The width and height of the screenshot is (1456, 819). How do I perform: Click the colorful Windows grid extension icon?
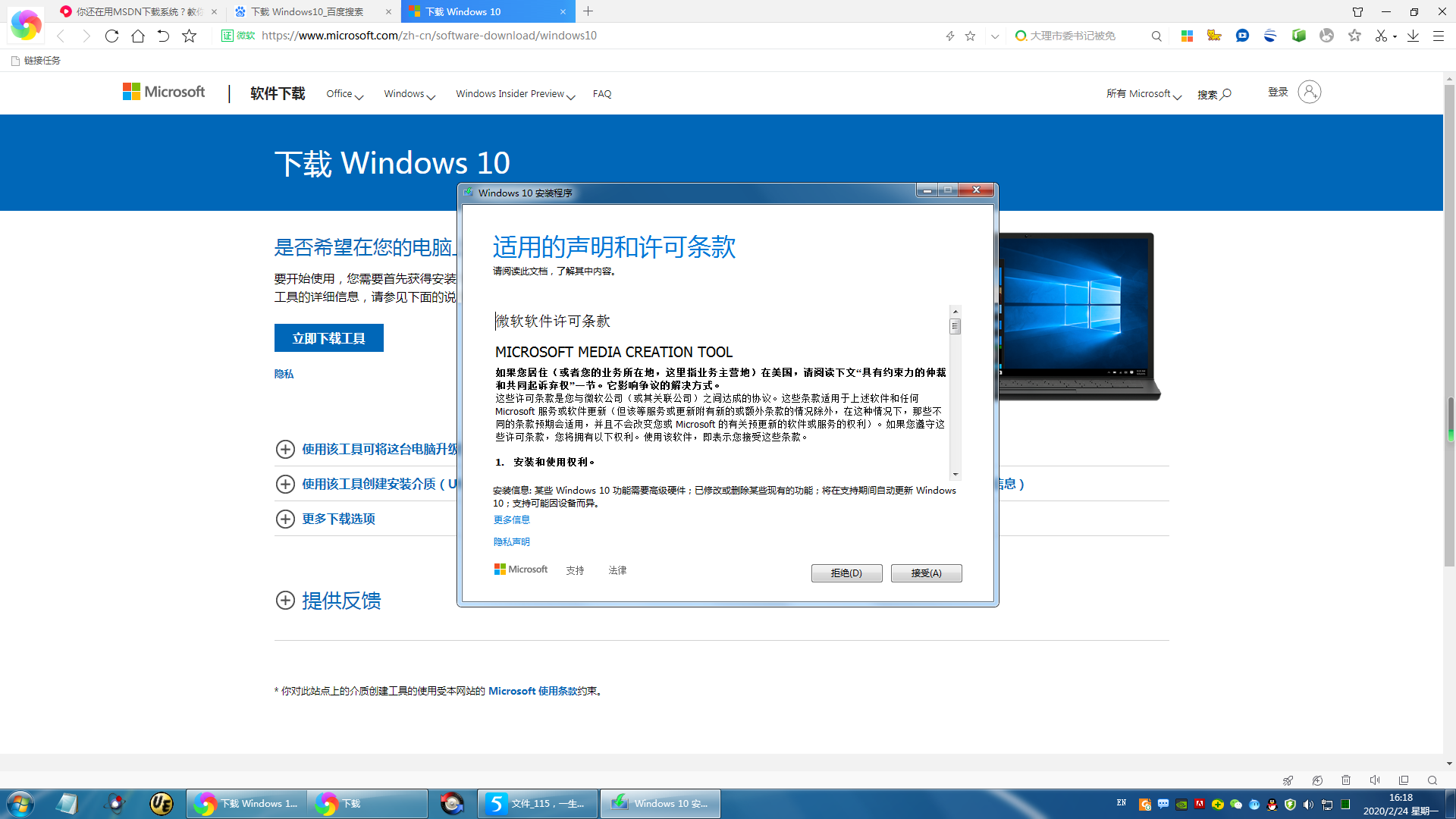point(1187,36)
